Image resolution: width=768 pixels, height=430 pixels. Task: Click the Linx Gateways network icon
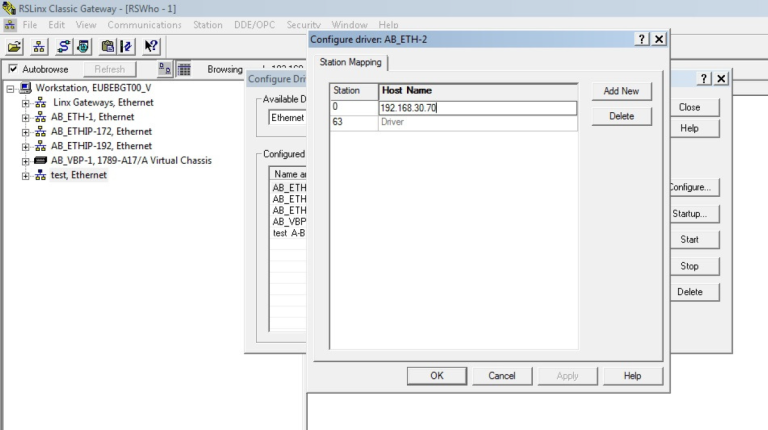pos(41,103)
